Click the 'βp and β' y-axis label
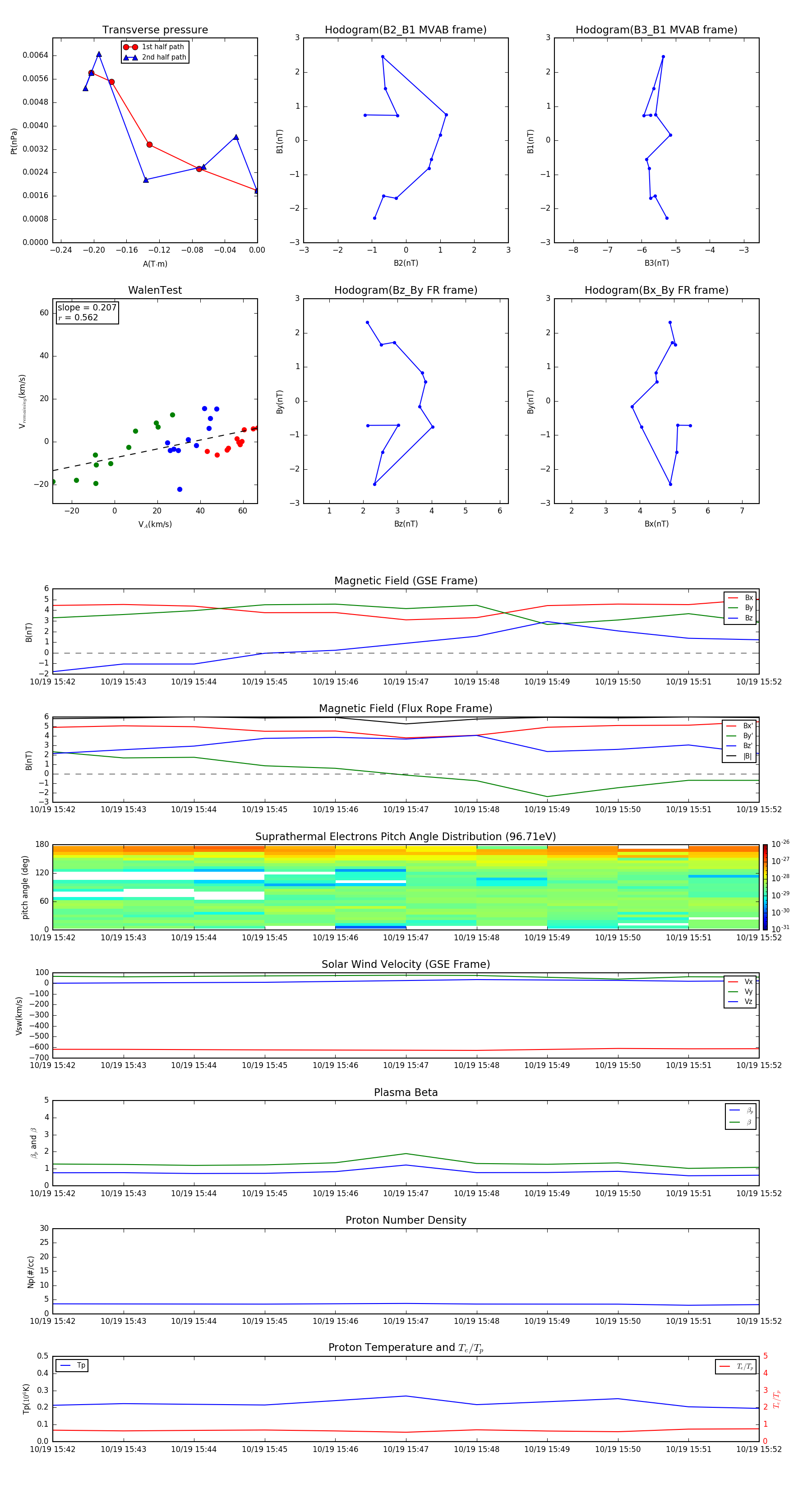This screenshot has height=1489, width=812. (33, 1143)
